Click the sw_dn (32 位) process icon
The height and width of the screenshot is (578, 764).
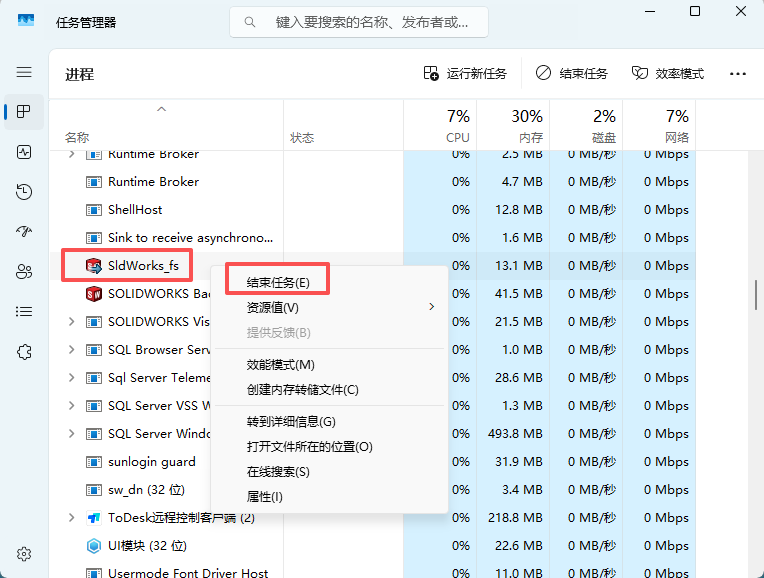click(94, 490)
